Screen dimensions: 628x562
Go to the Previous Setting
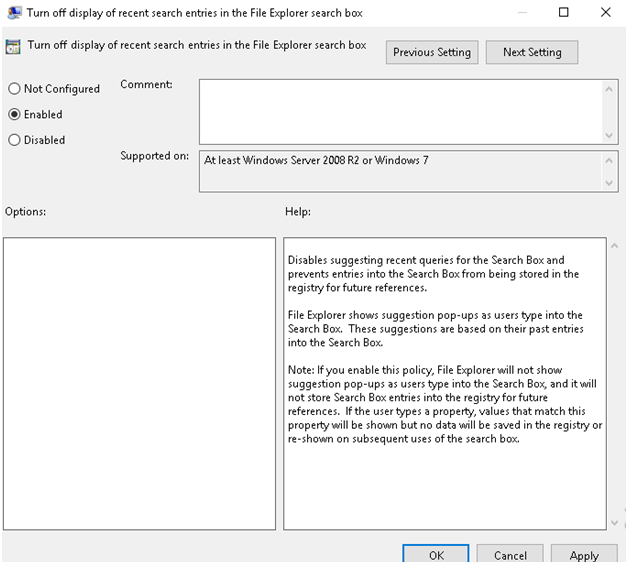[x=432, y=52]
